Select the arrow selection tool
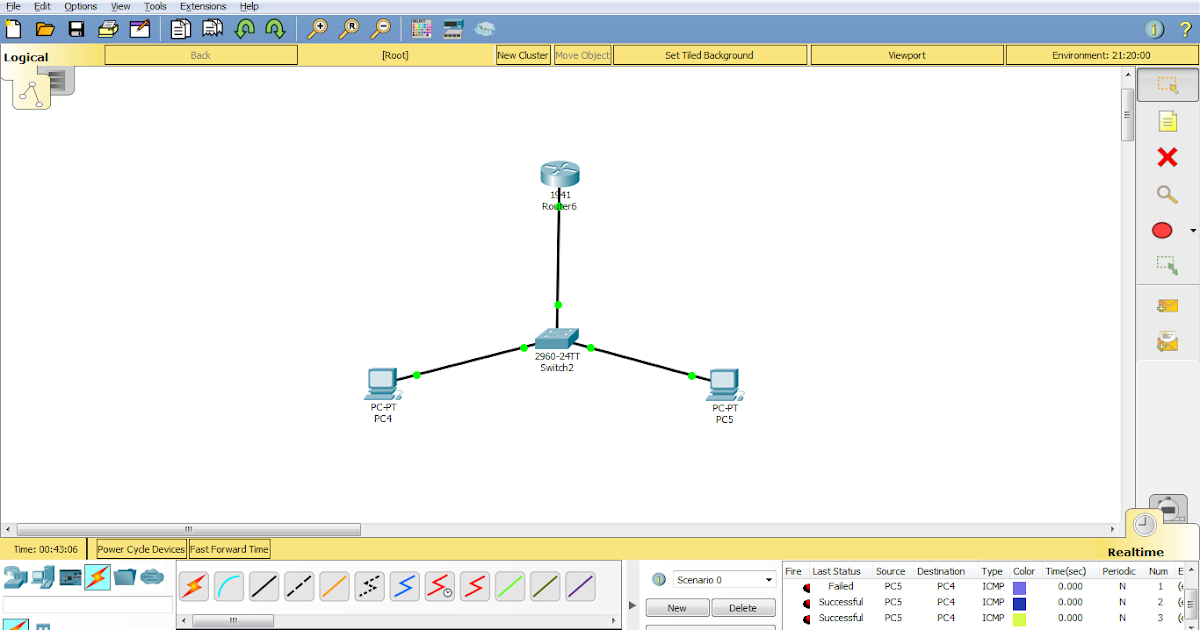This screenshot has width=1200, height=630. point(1167,84)
